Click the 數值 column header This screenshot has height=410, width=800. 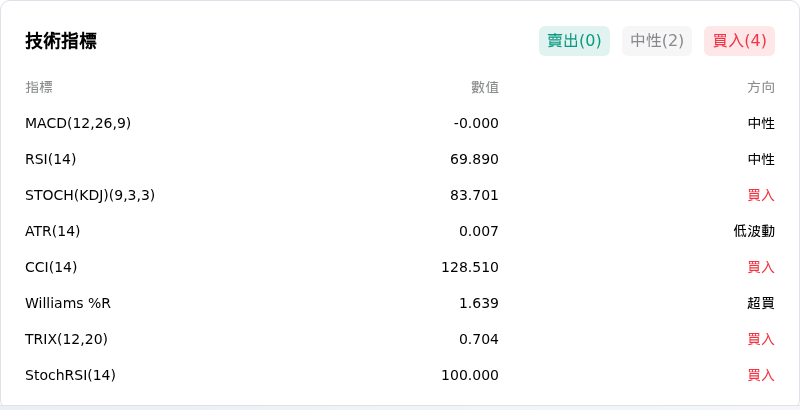pos(485,87)
